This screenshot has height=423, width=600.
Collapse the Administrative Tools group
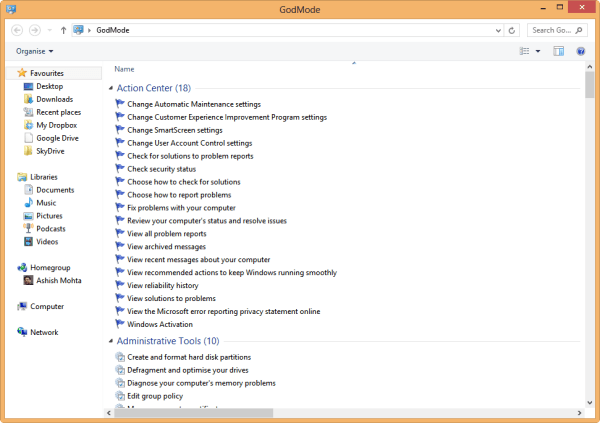point(111,341)
